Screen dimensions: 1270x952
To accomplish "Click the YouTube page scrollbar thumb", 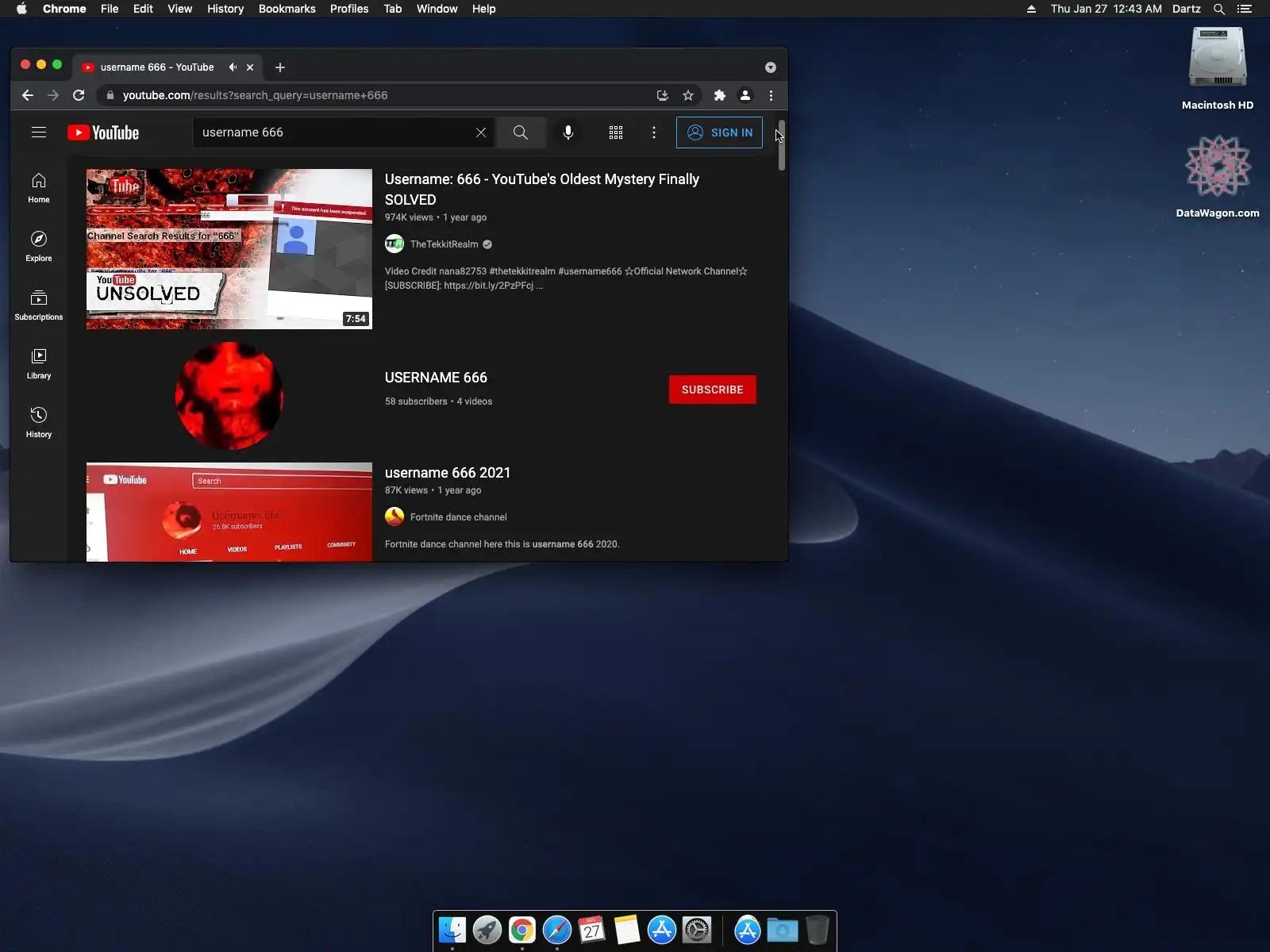I will 781,146.
